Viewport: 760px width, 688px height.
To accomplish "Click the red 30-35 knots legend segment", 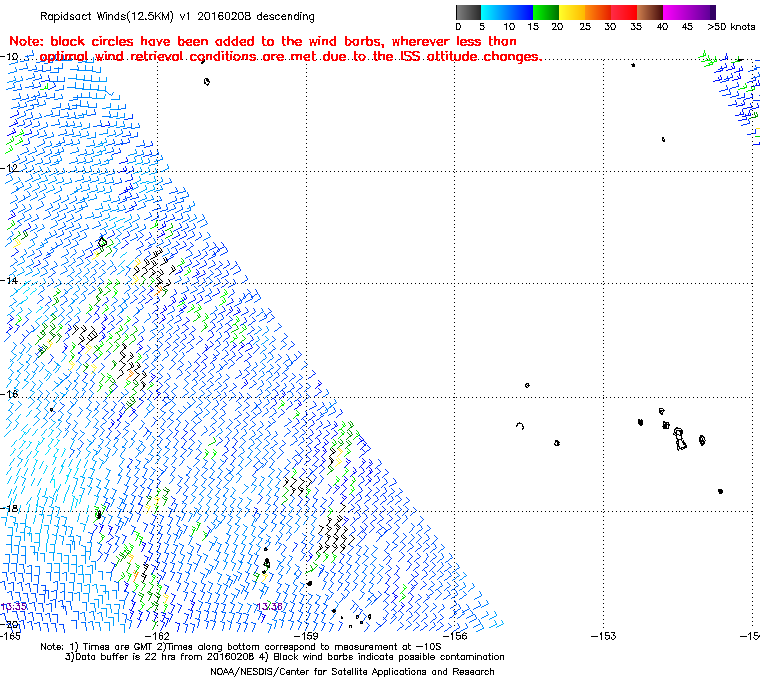I will [624, 12].
